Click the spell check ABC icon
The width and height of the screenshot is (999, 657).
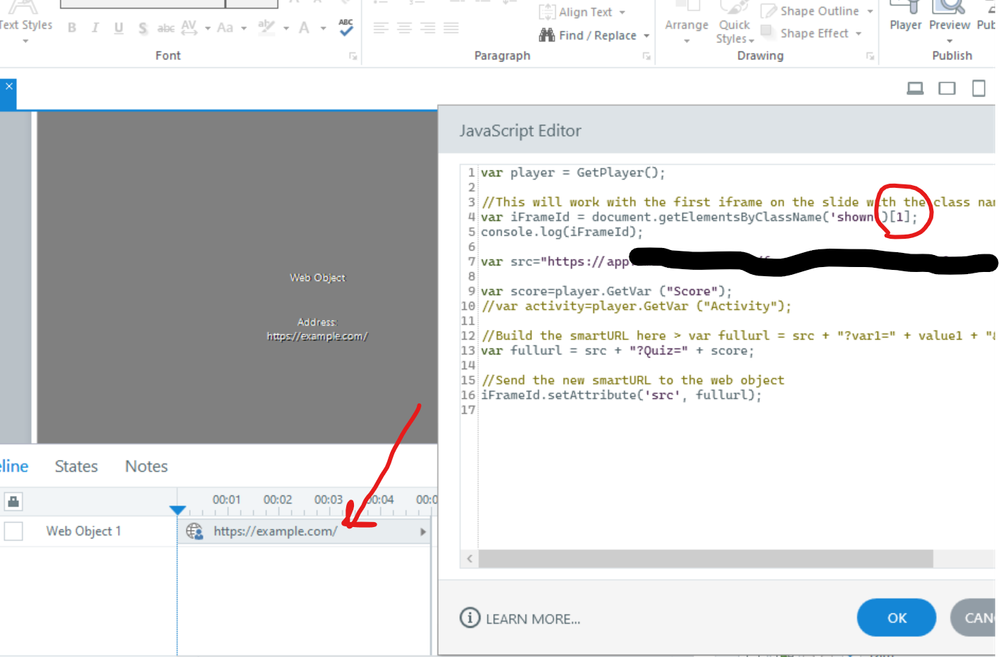(x=346, y=27)
